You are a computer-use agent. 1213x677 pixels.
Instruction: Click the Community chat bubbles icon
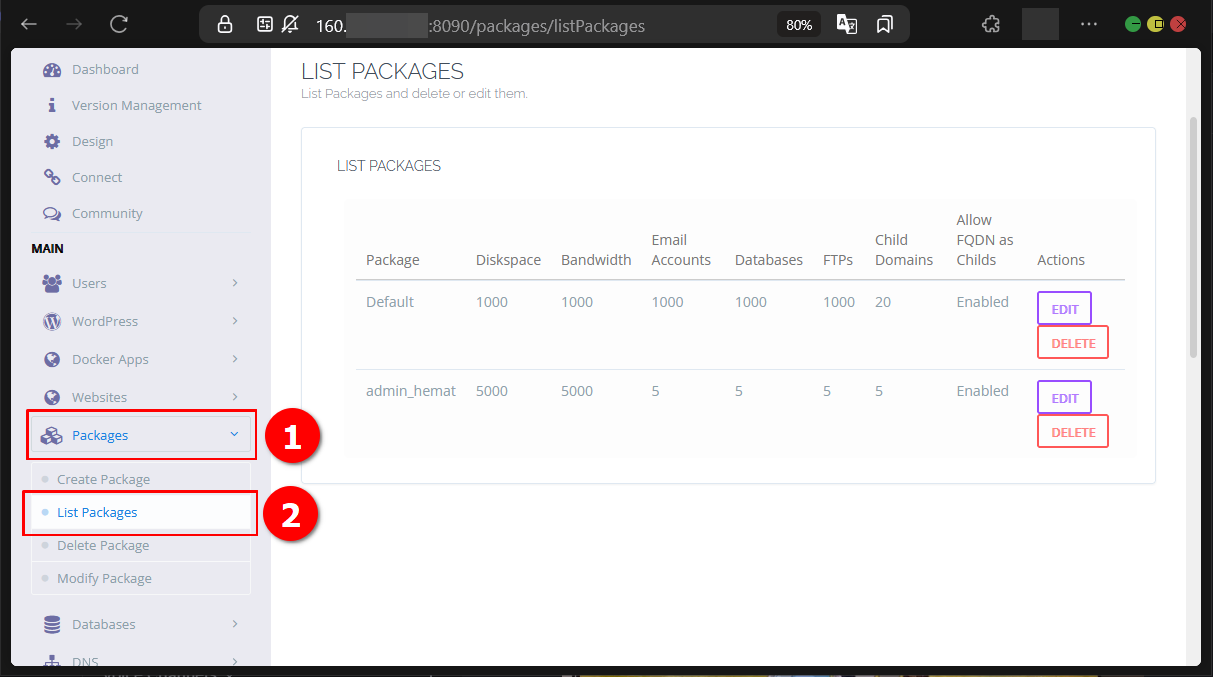pyautogui.click(x=52, y=213)
